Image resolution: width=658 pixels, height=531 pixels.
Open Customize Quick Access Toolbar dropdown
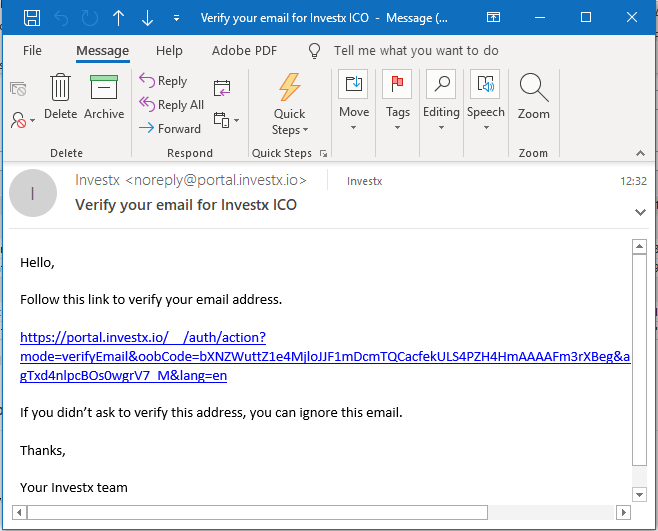tap(176, 18)
